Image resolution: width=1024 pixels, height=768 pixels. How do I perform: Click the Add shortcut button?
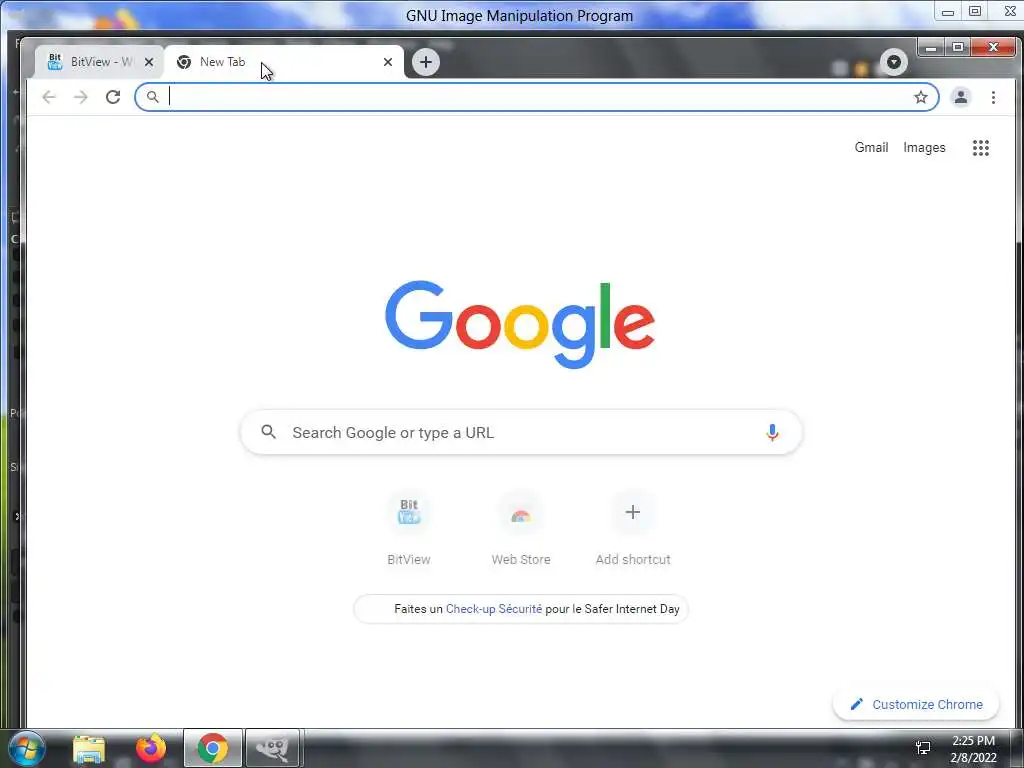pyautogui.click(x=633, y=528)
